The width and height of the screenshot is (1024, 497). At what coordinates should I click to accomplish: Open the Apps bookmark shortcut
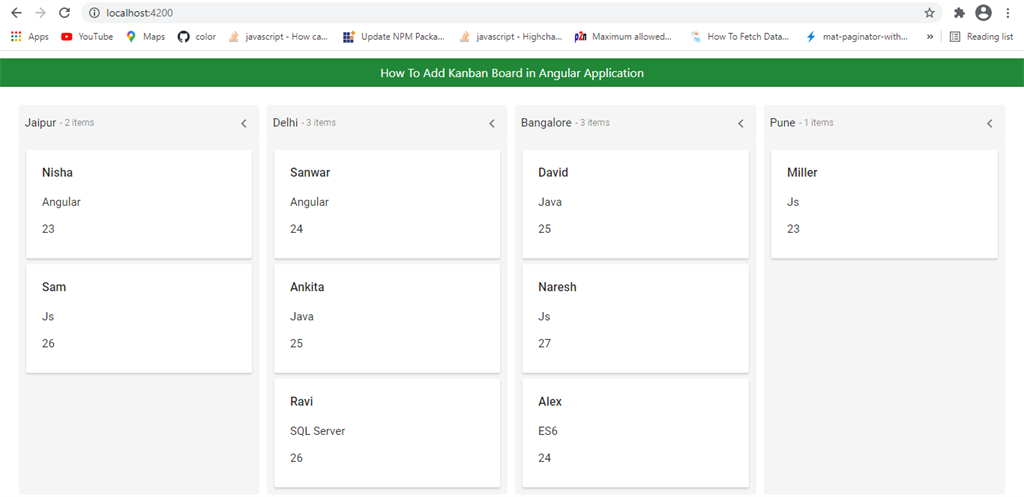[30, 37]
